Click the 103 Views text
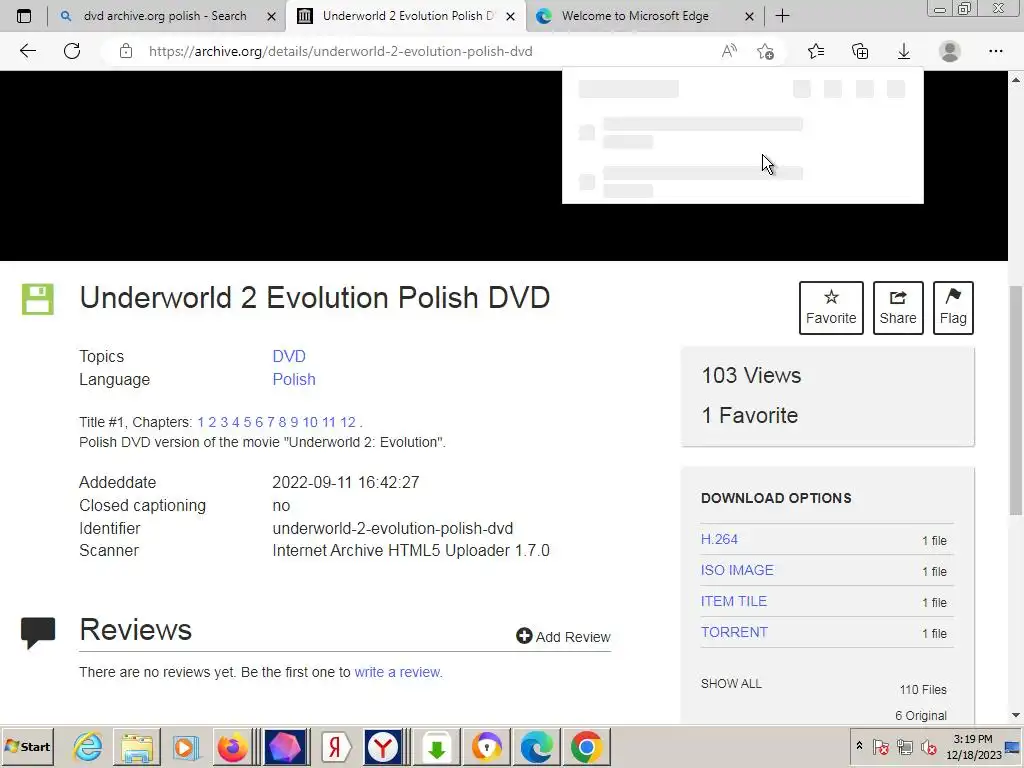The image size is (1024, 768). point(751,376)
